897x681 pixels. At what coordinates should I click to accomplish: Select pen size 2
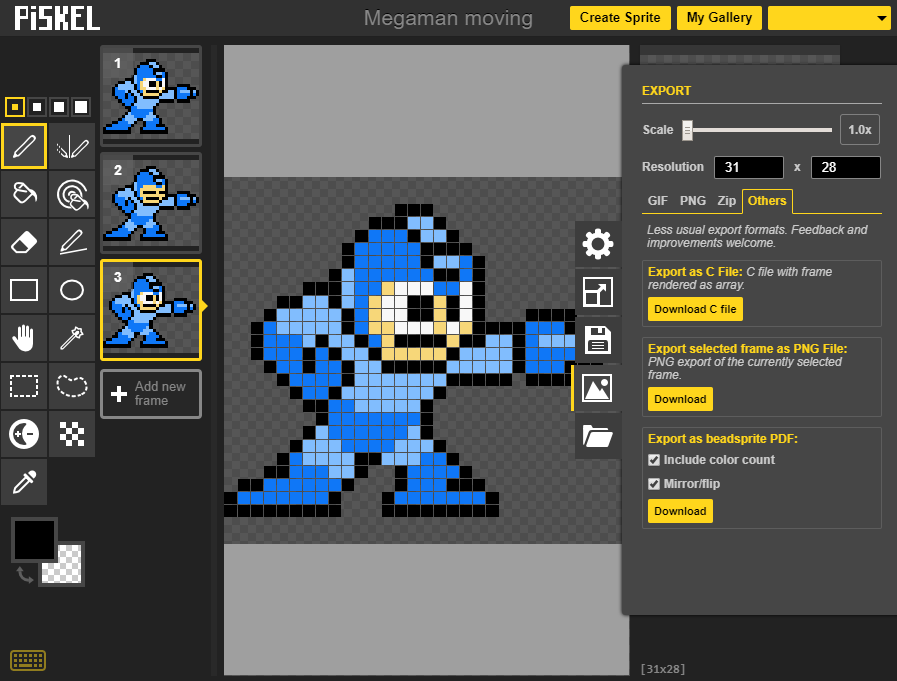[x=37, y=106]
